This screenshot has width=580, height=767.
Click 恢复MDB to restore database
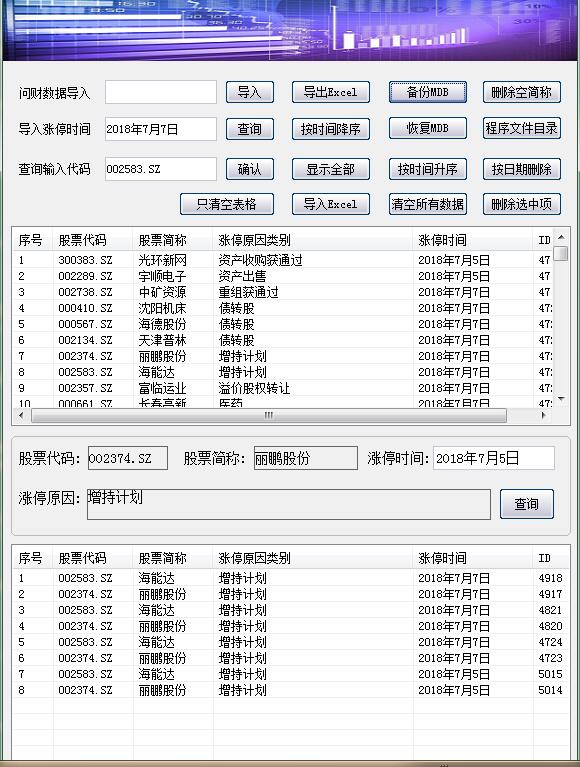(427, 128)
